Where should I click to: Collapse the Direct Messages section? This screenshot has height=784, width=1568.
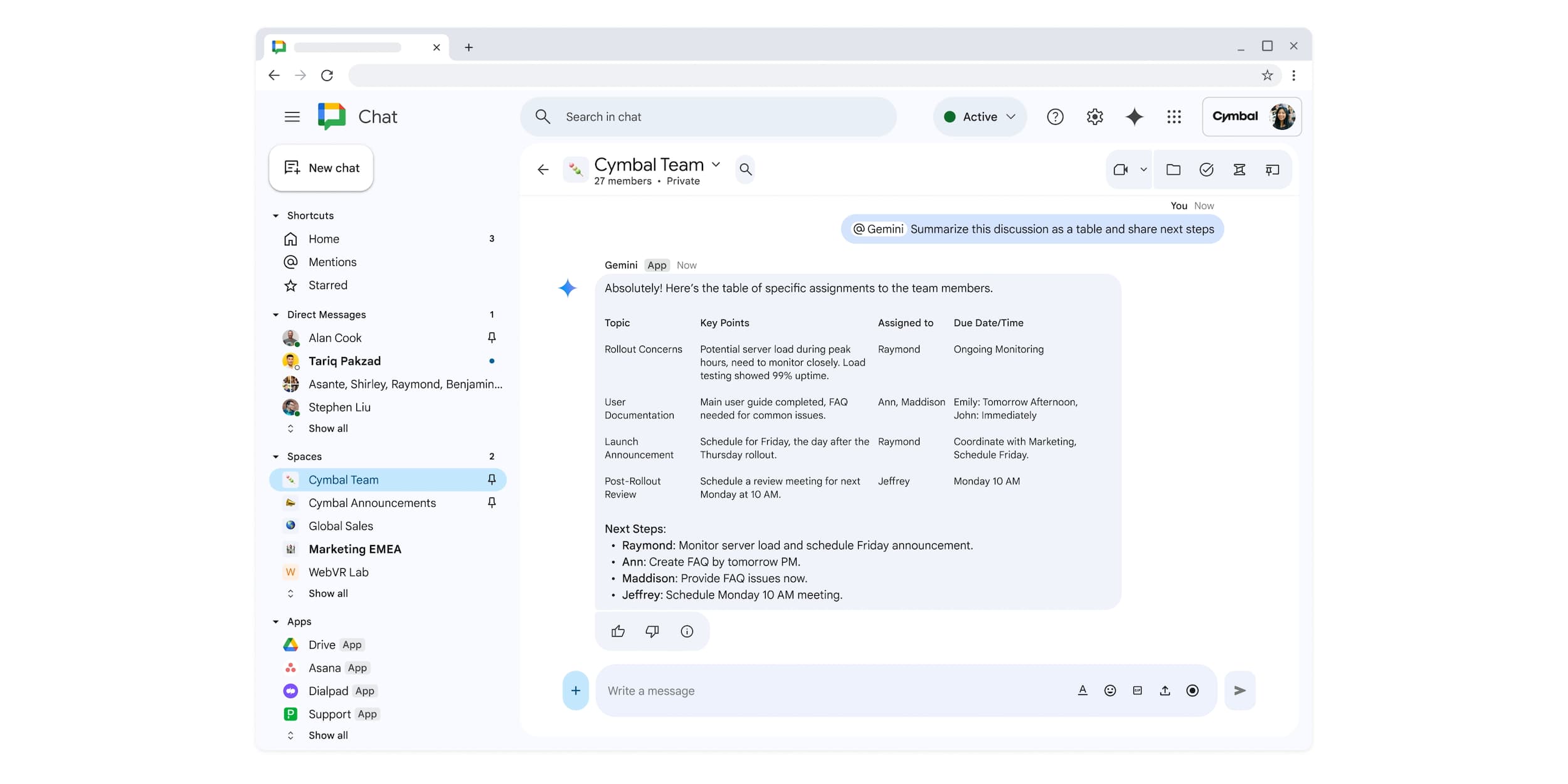[x=275, y=315]
